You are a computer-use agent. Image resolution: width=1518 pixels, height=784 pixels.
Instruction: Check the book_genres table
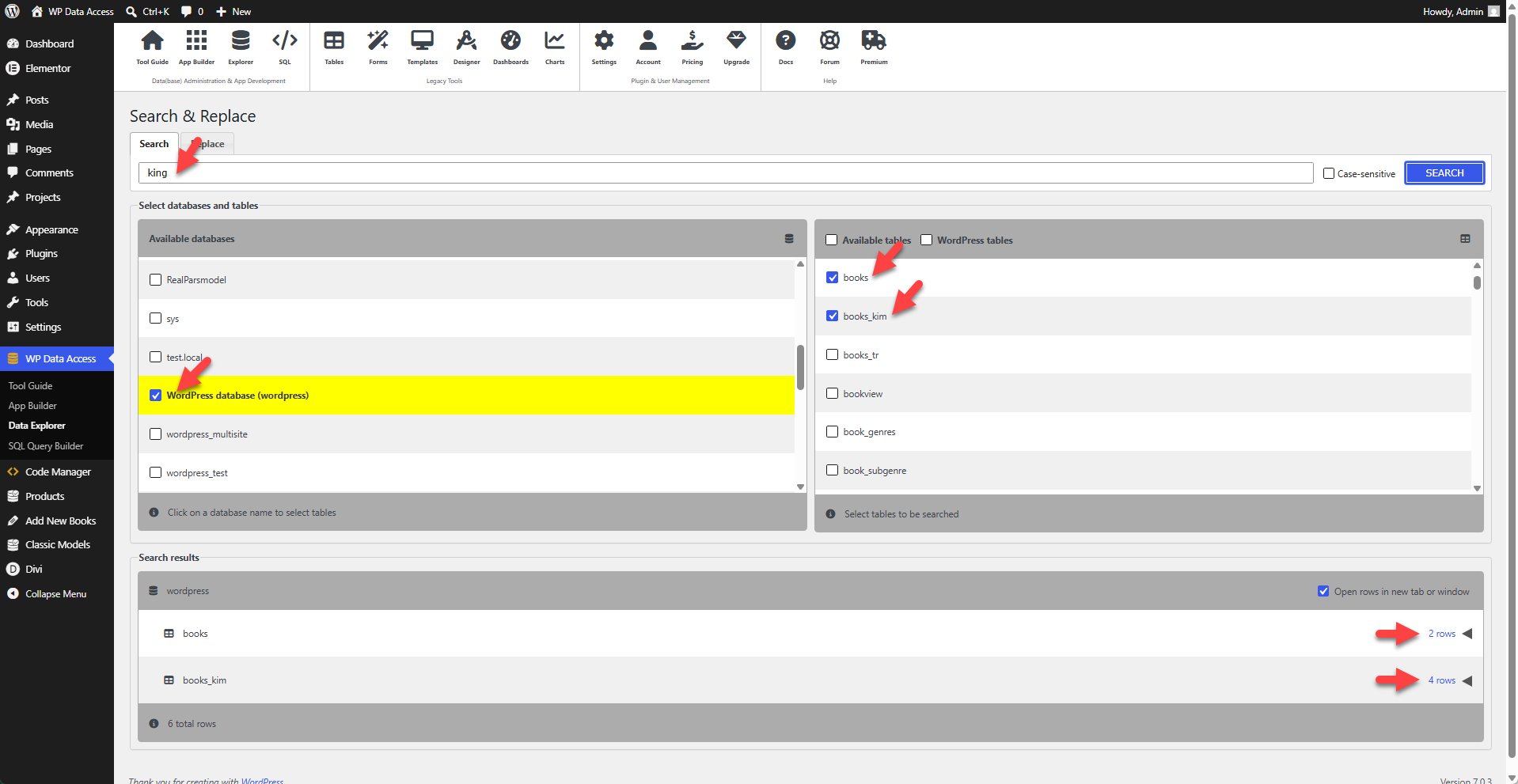[x=833, y=432]
